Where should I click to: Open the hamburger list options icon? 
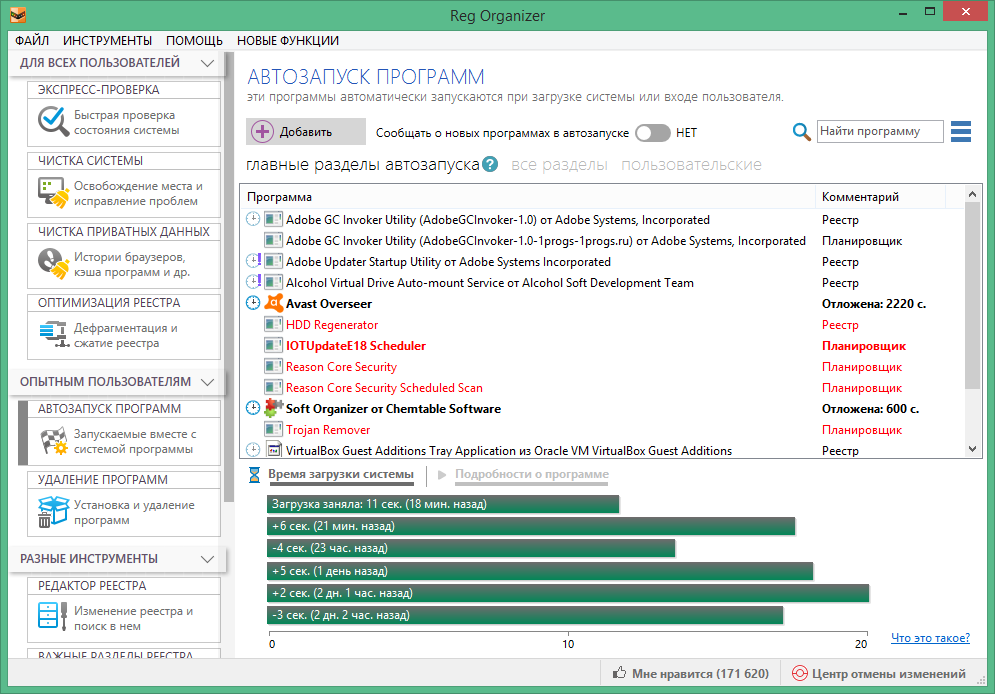coord(961,132)
